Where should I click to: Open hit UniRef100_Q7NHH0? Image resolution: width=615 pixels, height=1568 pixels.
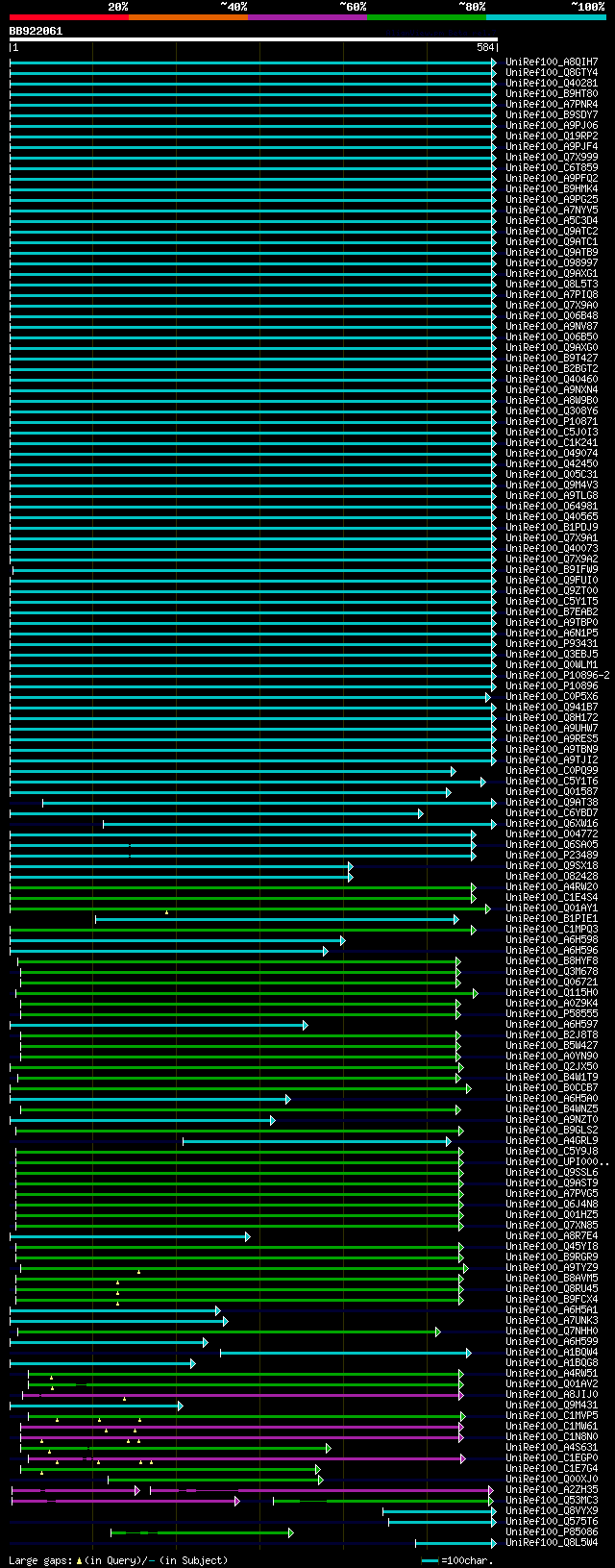(552, 1331)
